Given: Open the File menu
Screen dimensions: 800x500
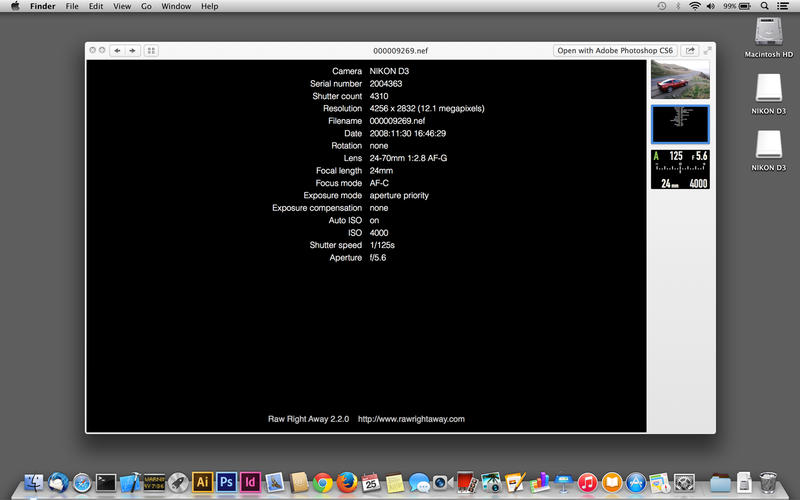Looking at the screenshot, I should coord(72,6).
